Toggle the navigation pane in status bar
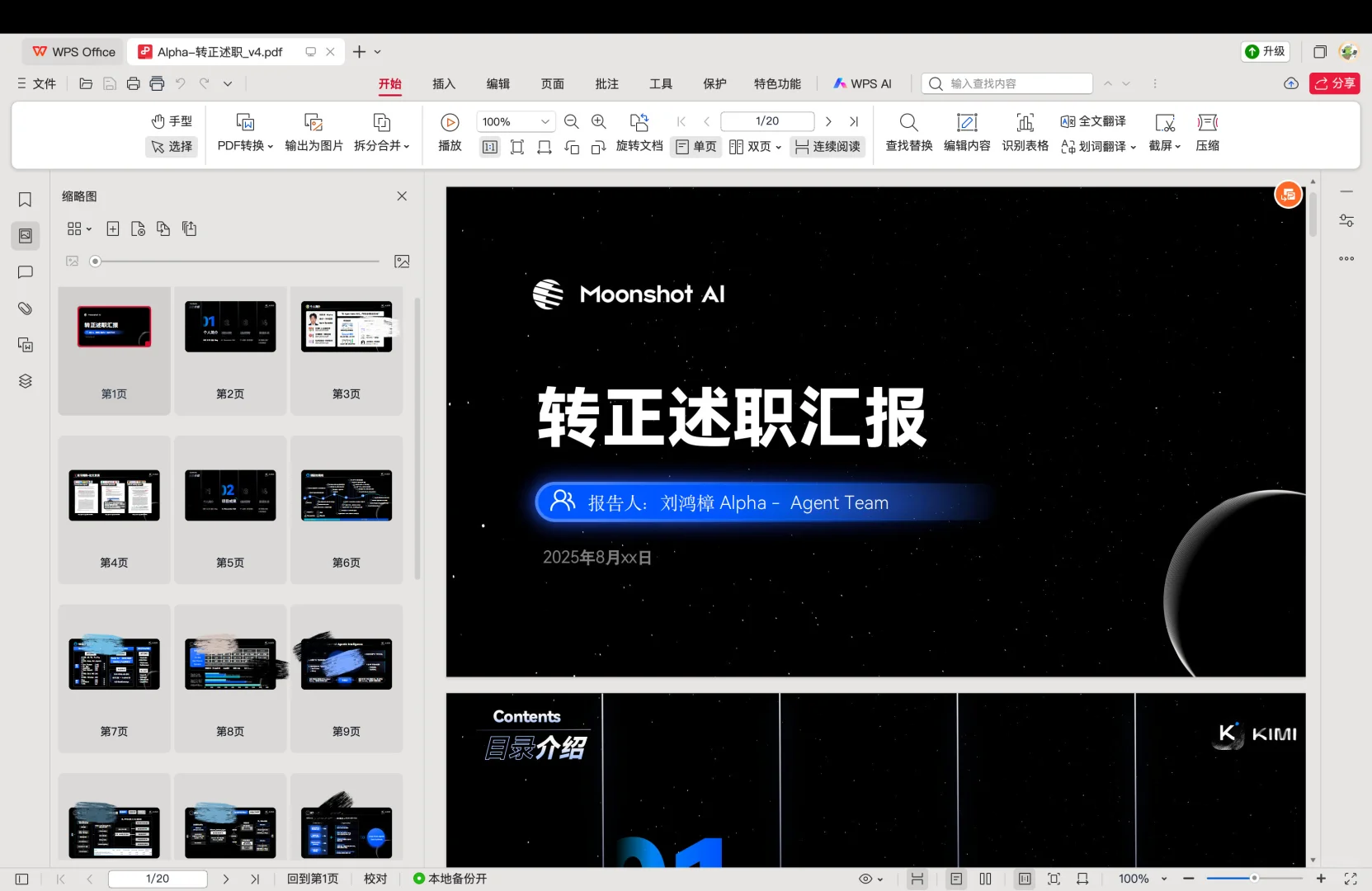 (x=22, y=879)
